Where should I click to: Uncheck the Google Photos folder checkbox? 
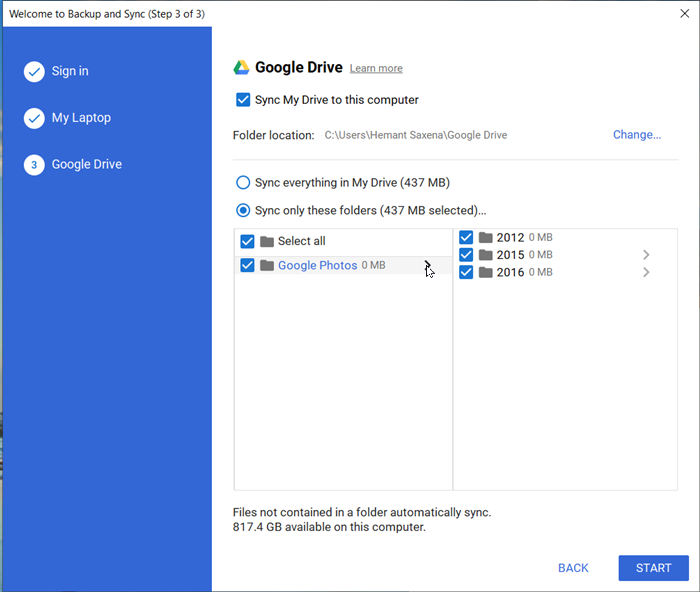(248, 265)
